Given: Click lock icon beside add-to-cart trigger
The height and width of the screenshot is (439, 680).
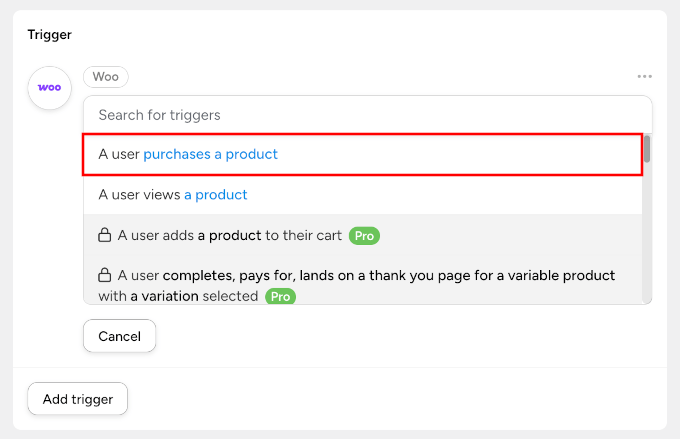Looking at the screenshot, I should 104,236.
